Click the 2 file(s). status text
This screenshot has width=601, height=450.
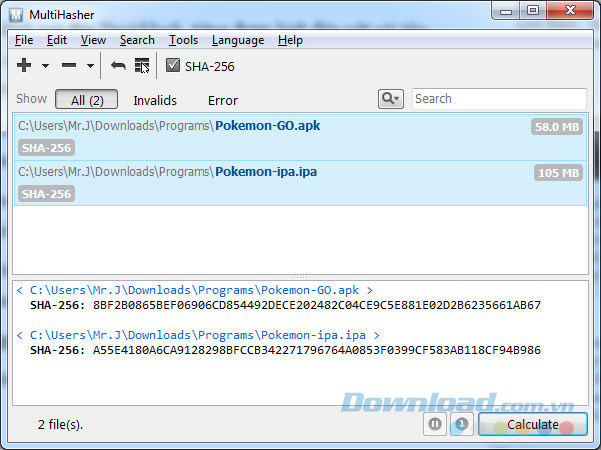coord(60,424)
